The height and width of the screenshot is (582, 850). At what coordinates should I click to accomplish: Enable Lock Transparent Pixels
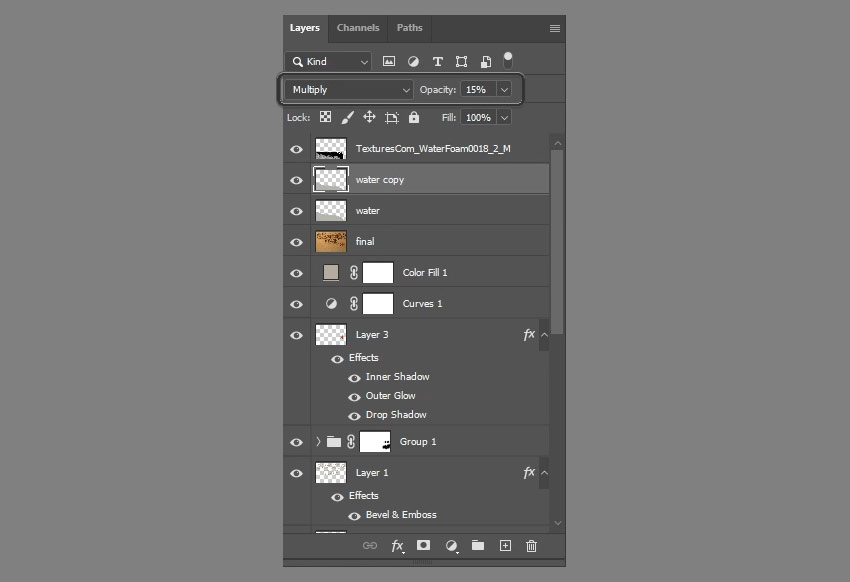(325, 117)
